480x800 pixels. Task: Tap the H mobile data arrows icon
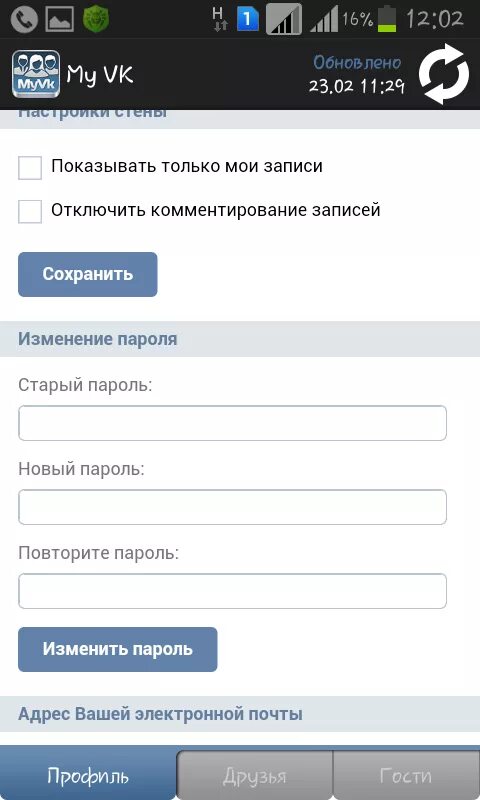(220, 19)
